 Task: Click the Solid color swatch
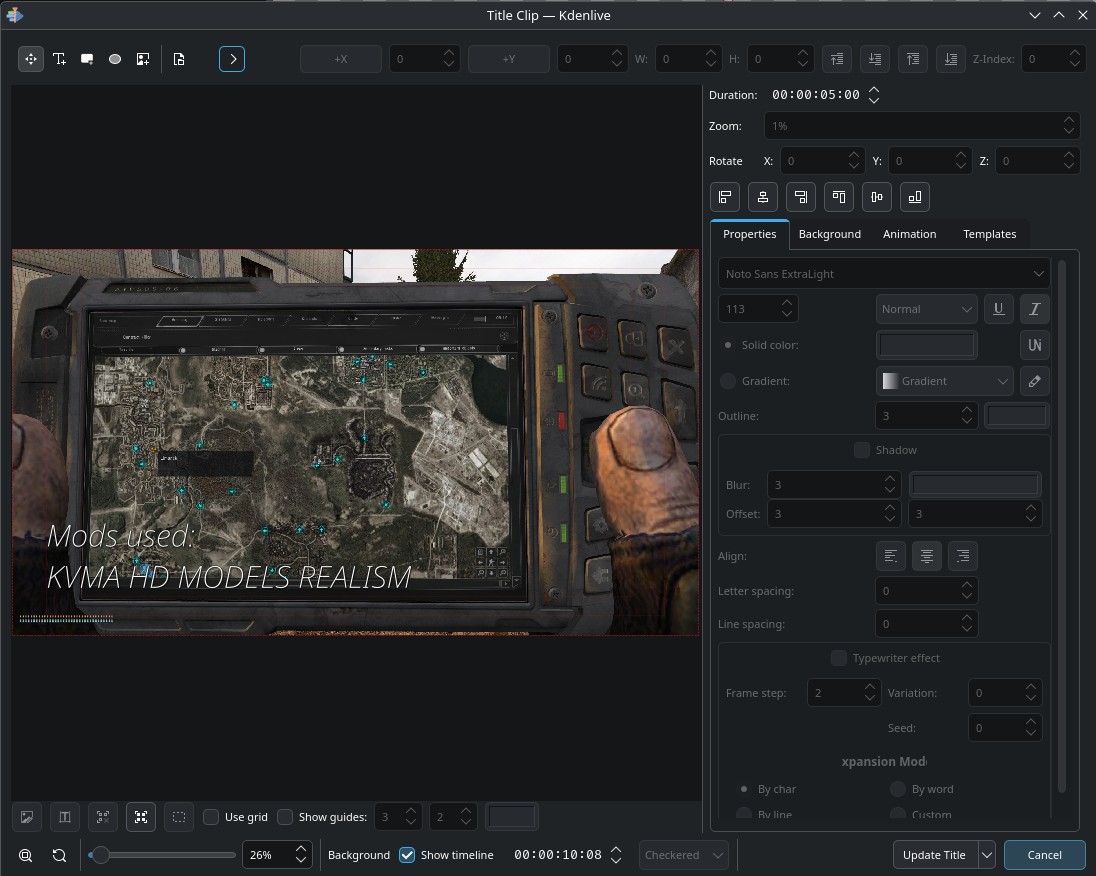[926, 345]
